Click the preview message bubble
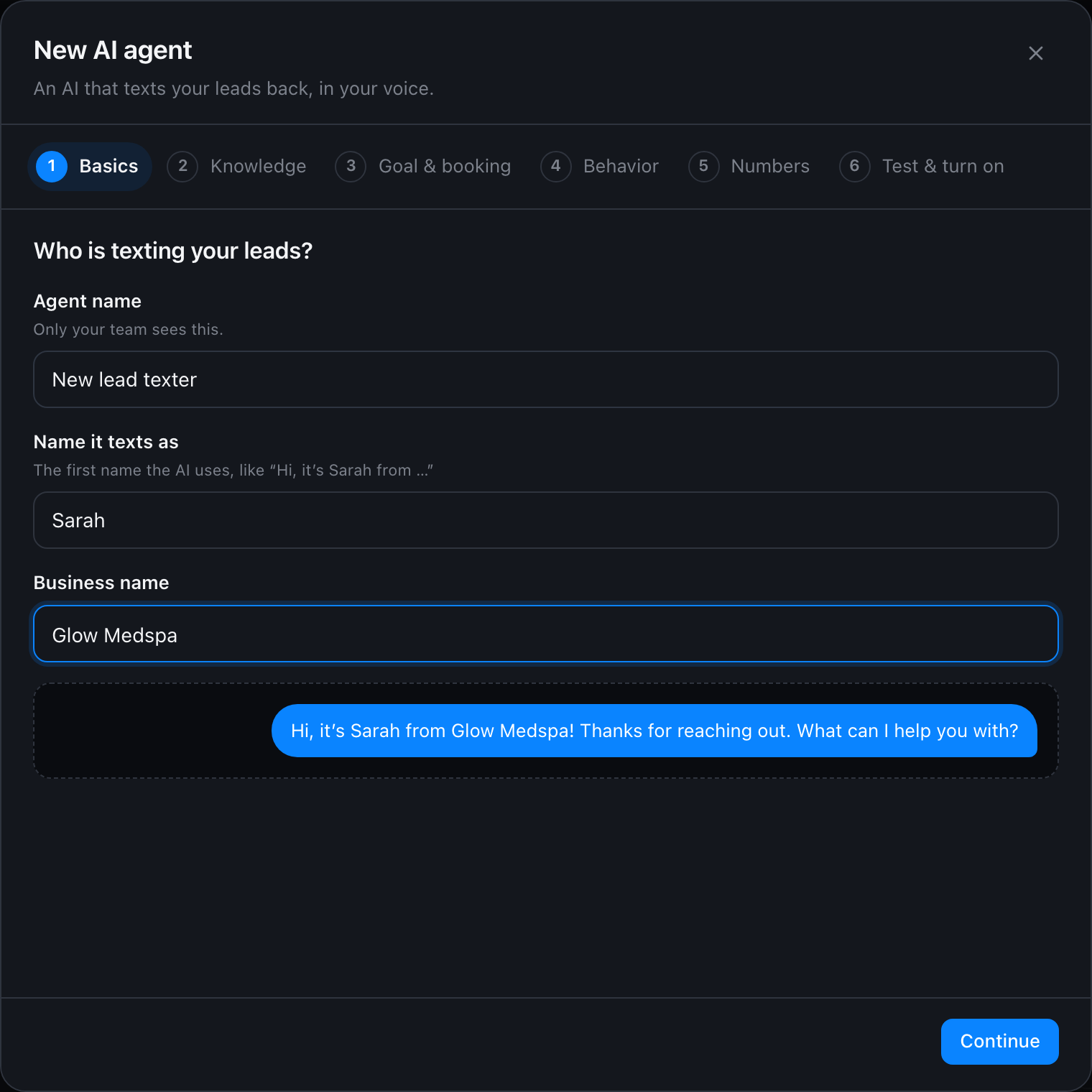This screenshot has width=1092, height=1092. [654, 731]
